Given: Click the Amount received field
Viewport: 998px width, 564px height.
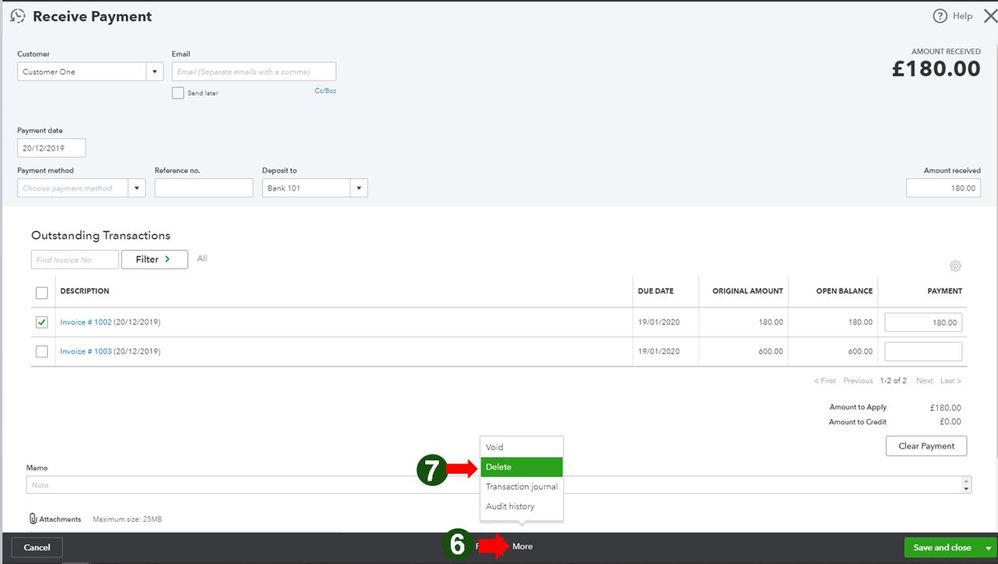Looking at the screenshot, I should point(943,188).
